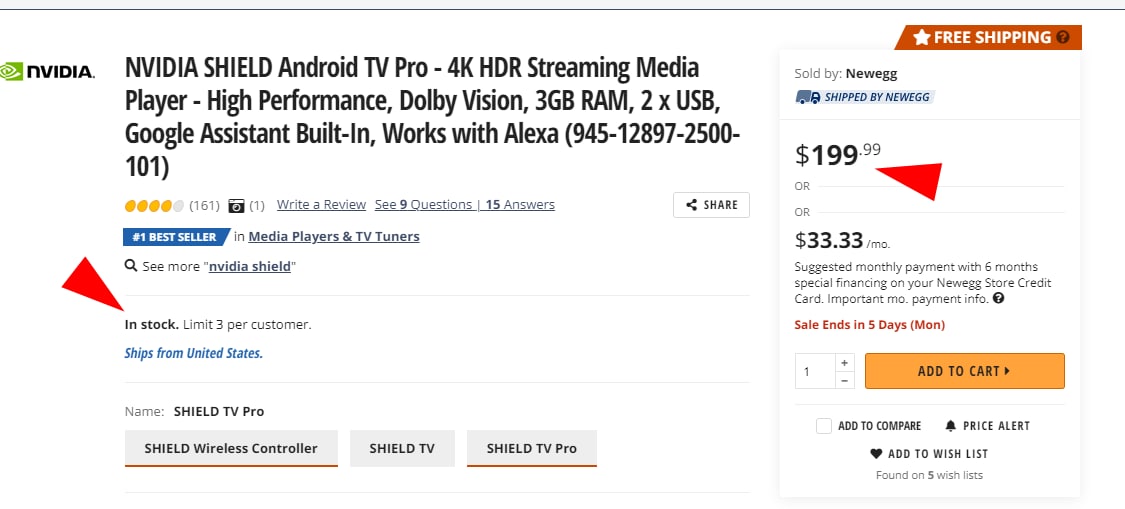Tick the Add to Compare checkbox
Screen dimensions: 1125x509
pyautogui.click(x=824, y=426)
